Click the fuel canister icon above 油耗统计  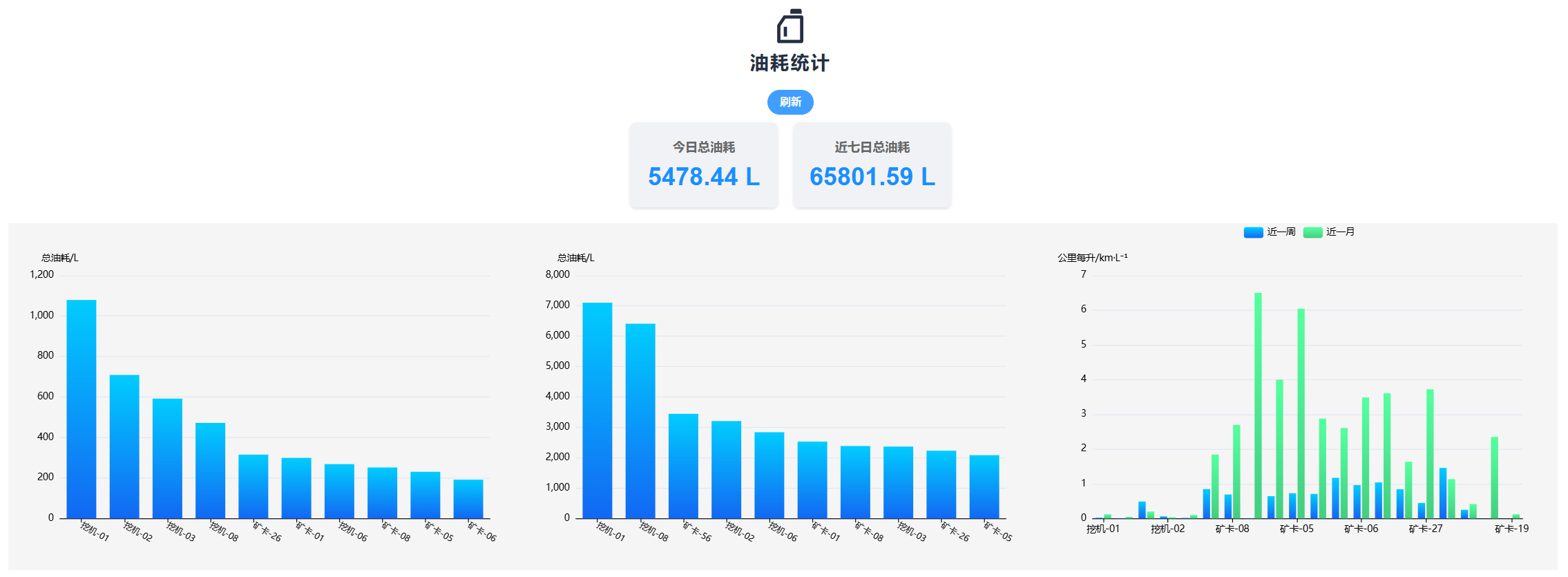click(x=790, y=26)
